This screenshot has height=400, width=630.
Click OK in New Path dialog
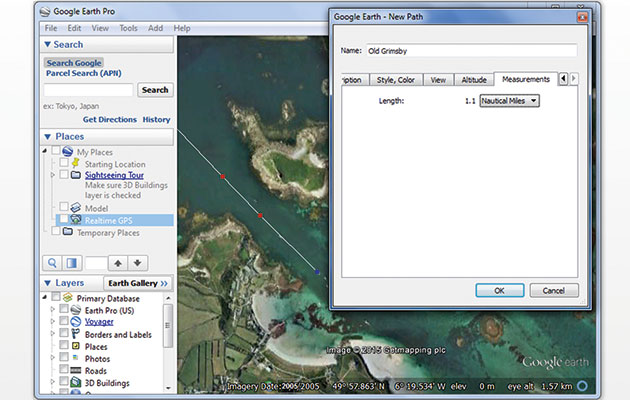pyautogui.click(x=500, y=290)
